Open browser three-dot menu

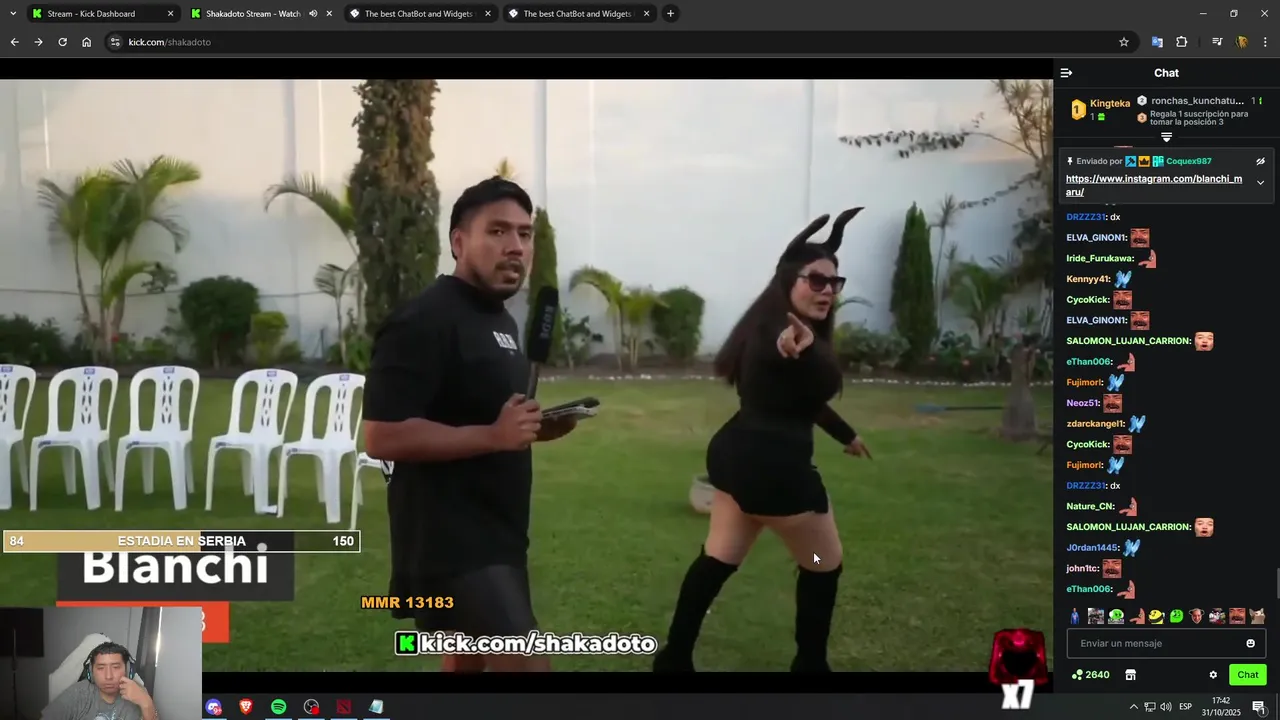pyautogui.click(x=1265, y=42)
